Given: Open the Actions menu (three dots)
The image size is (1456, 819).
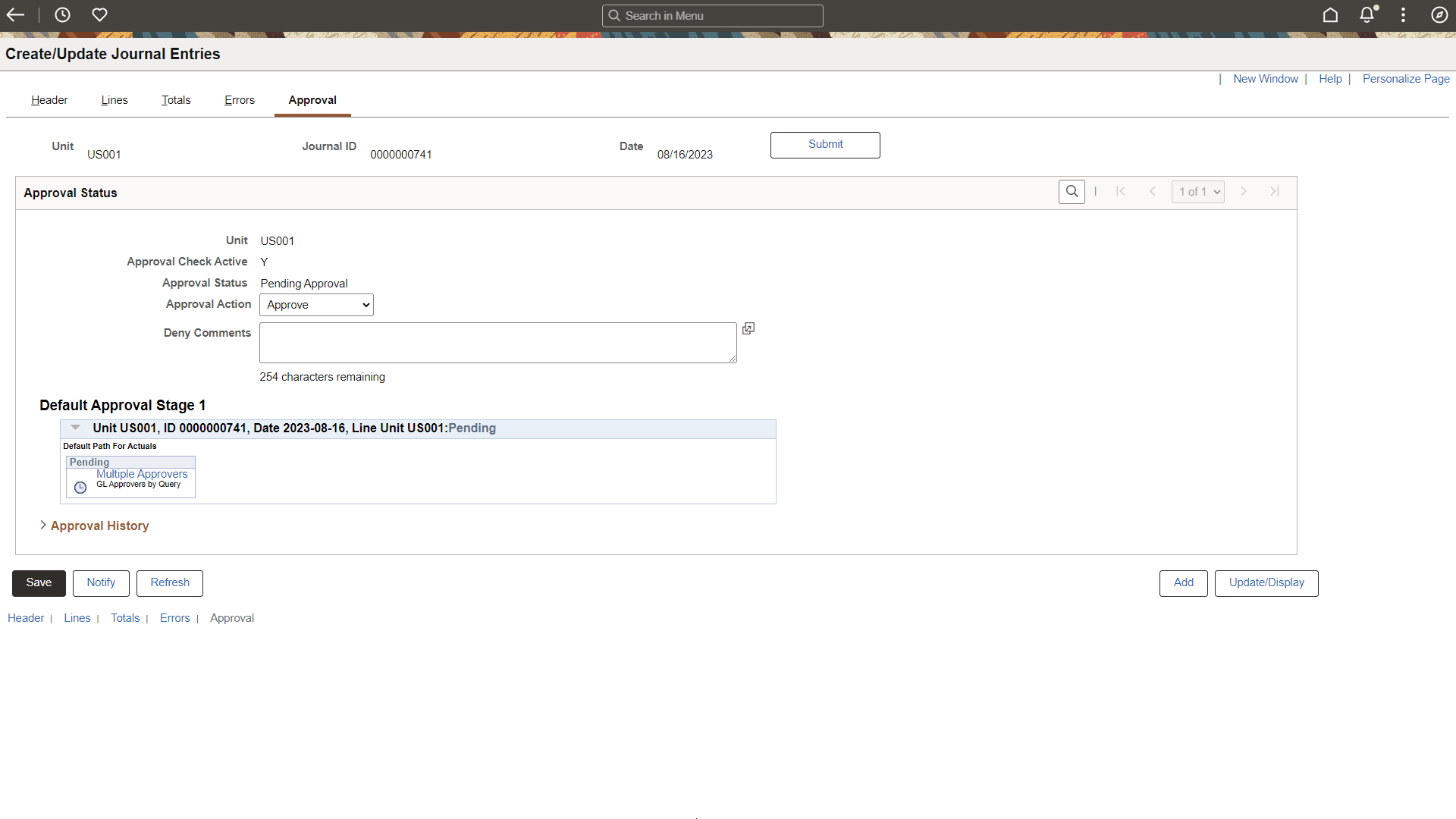Looking at the screenshot, I should click(1403, 14).
